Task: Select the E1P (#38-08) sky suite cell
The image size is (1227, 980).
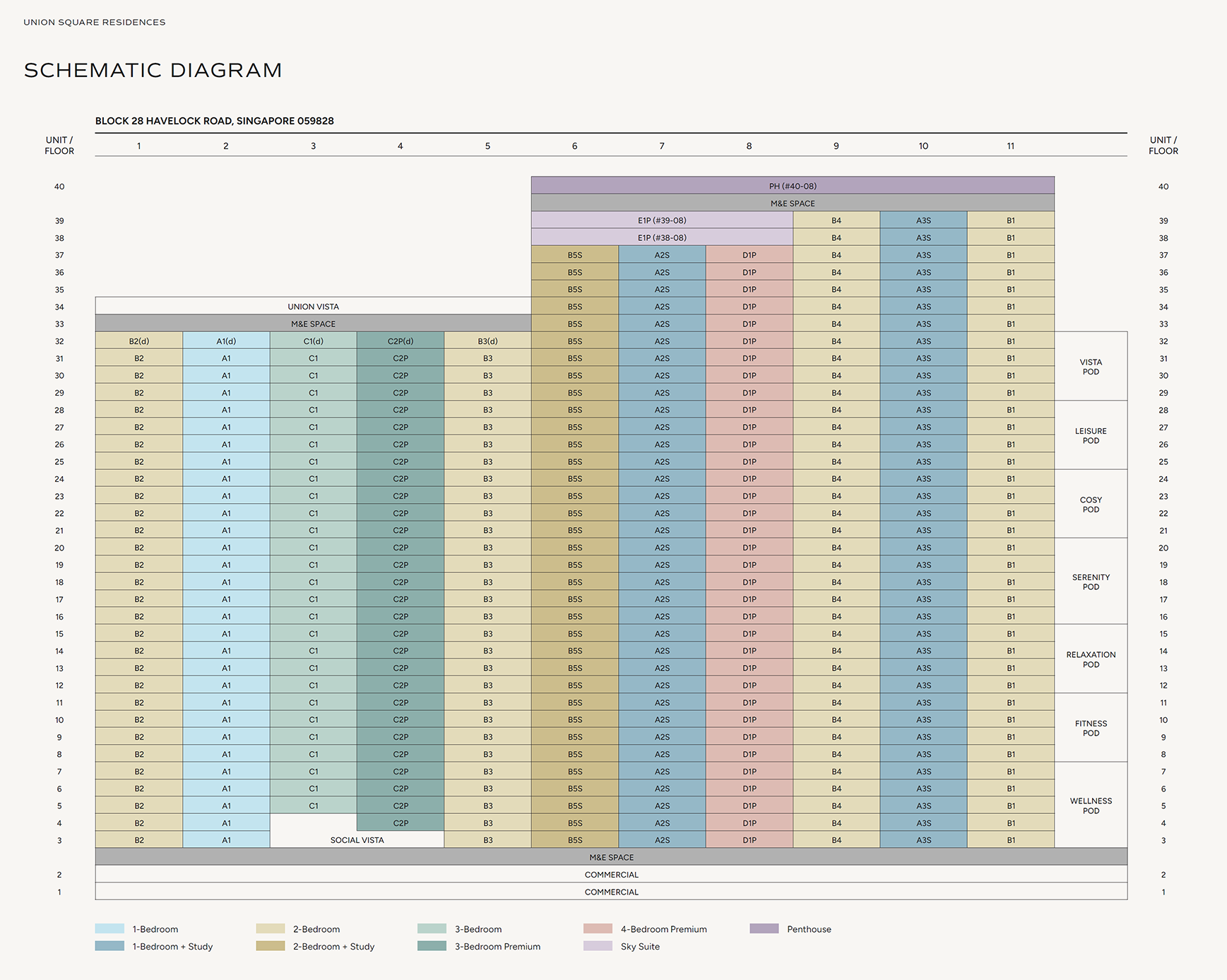Action: 661,237
